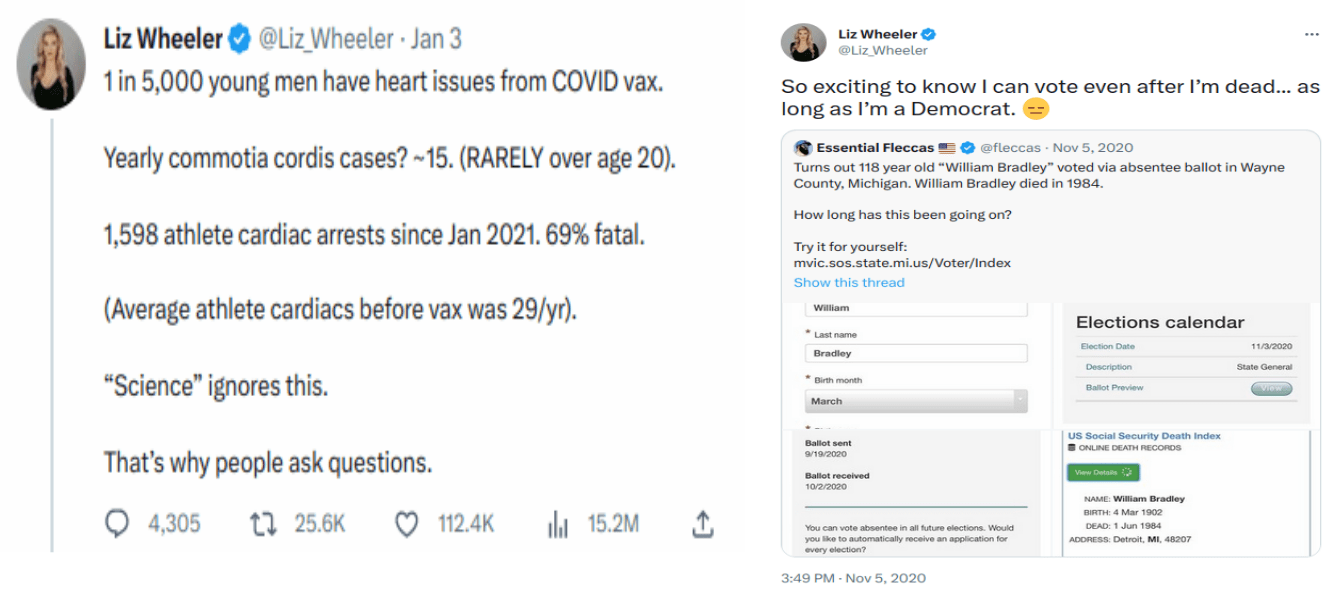Expand the Birth month March dropdown
This screenshot has width=1344, height=594.
click(916, 401)
